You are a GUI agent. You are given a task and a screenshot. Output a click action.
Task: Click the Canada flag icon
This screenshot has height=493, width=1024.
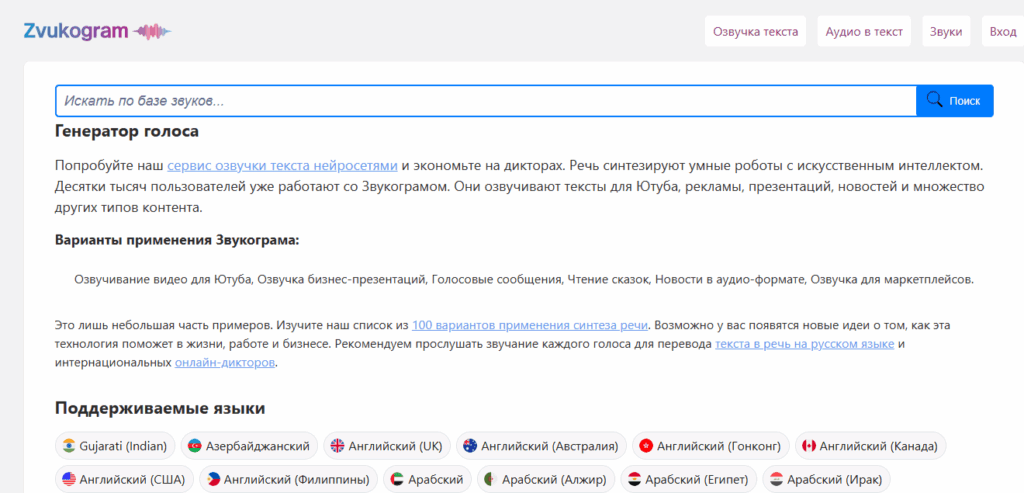[x=809, y=446]
